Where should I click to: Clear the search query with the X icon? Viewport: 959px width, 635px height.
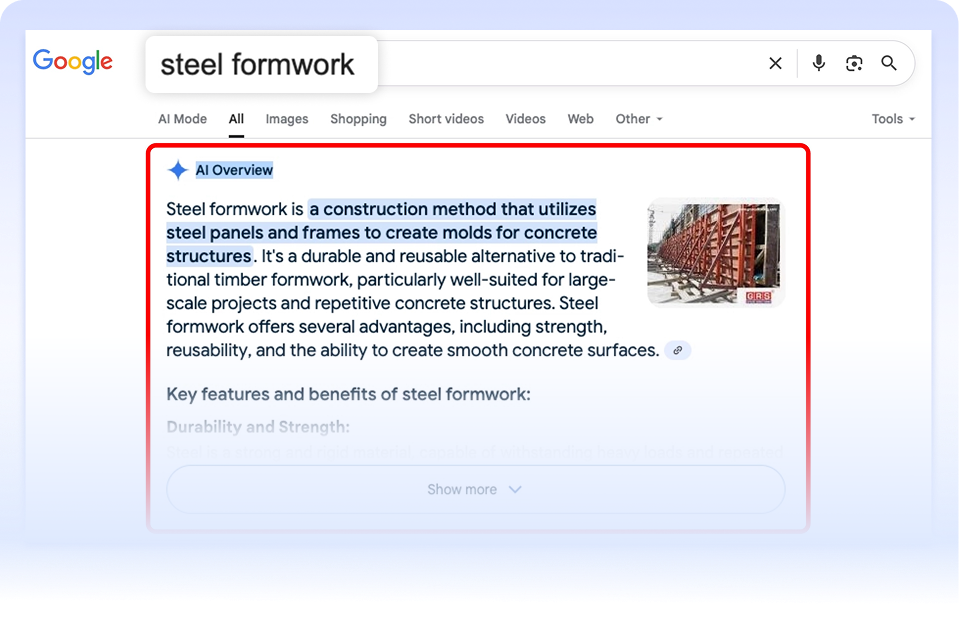point(775,63)
